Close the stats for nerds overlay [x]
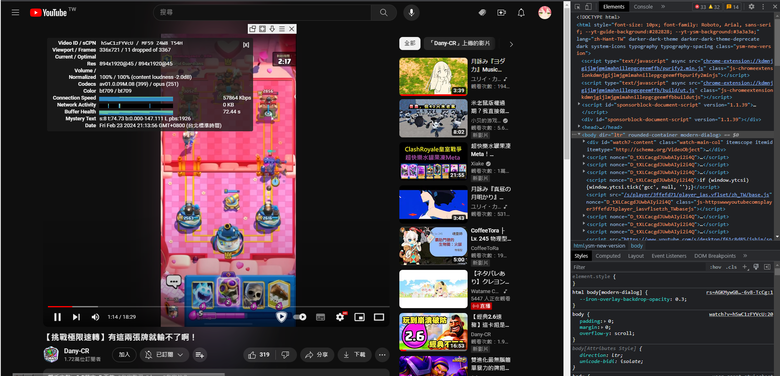780x376 pixels. pos(246,44)
